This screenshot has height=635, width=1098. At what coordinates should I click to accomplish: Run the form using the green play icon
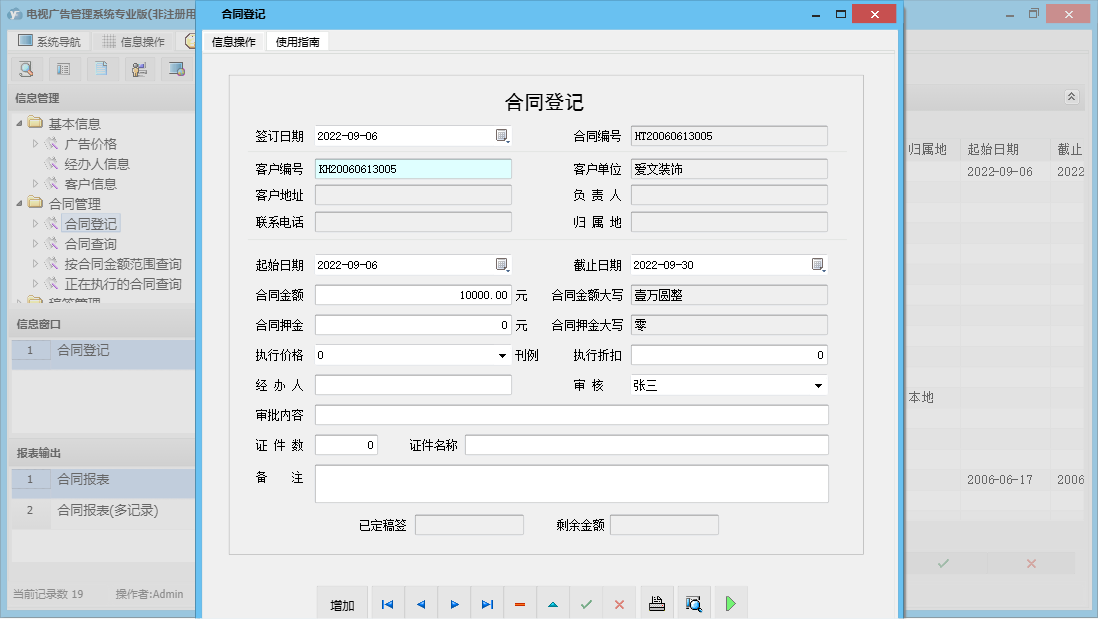[x=730, y=602]
